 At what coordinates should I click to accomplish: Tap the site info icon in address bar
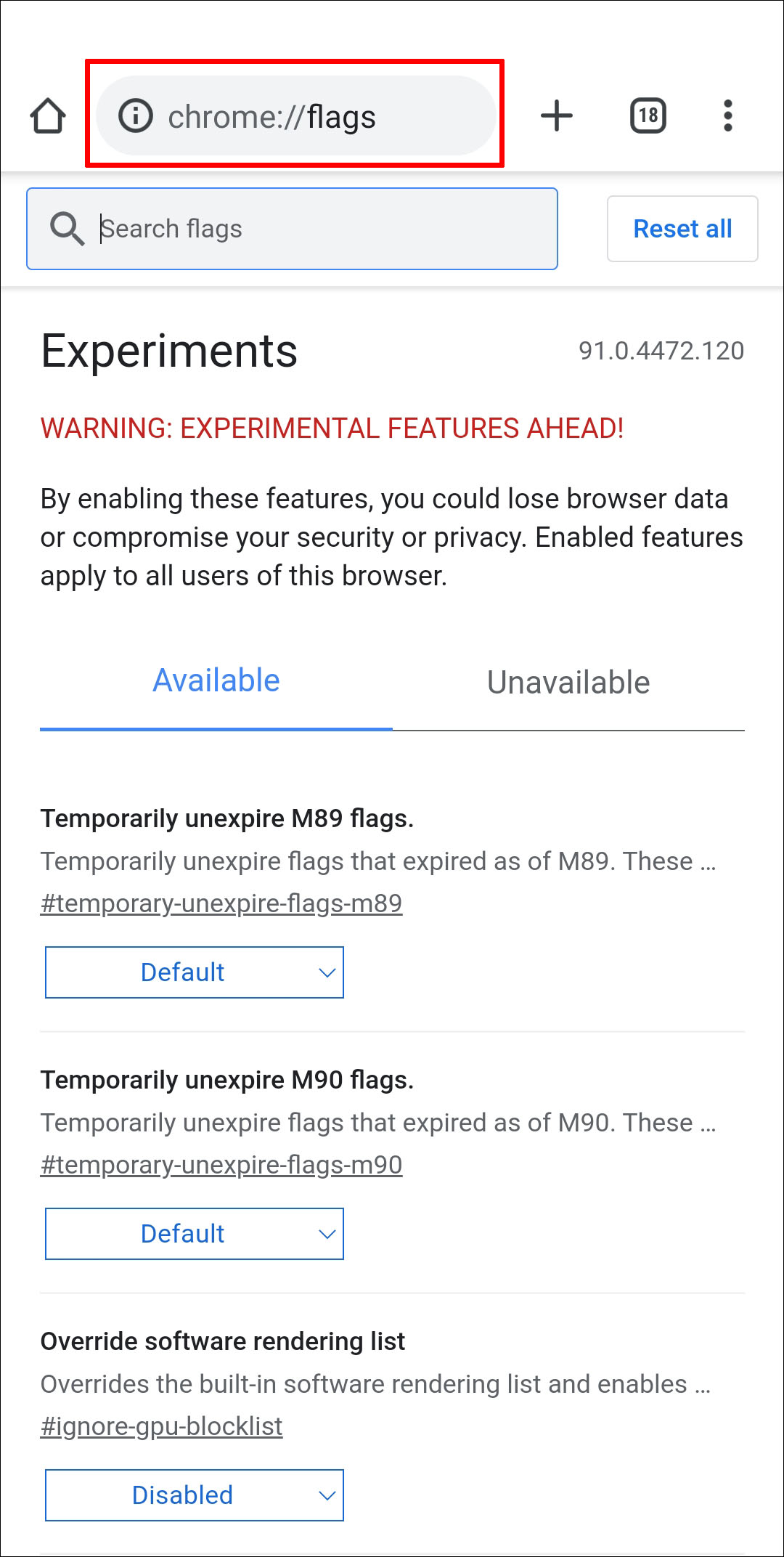136,116
